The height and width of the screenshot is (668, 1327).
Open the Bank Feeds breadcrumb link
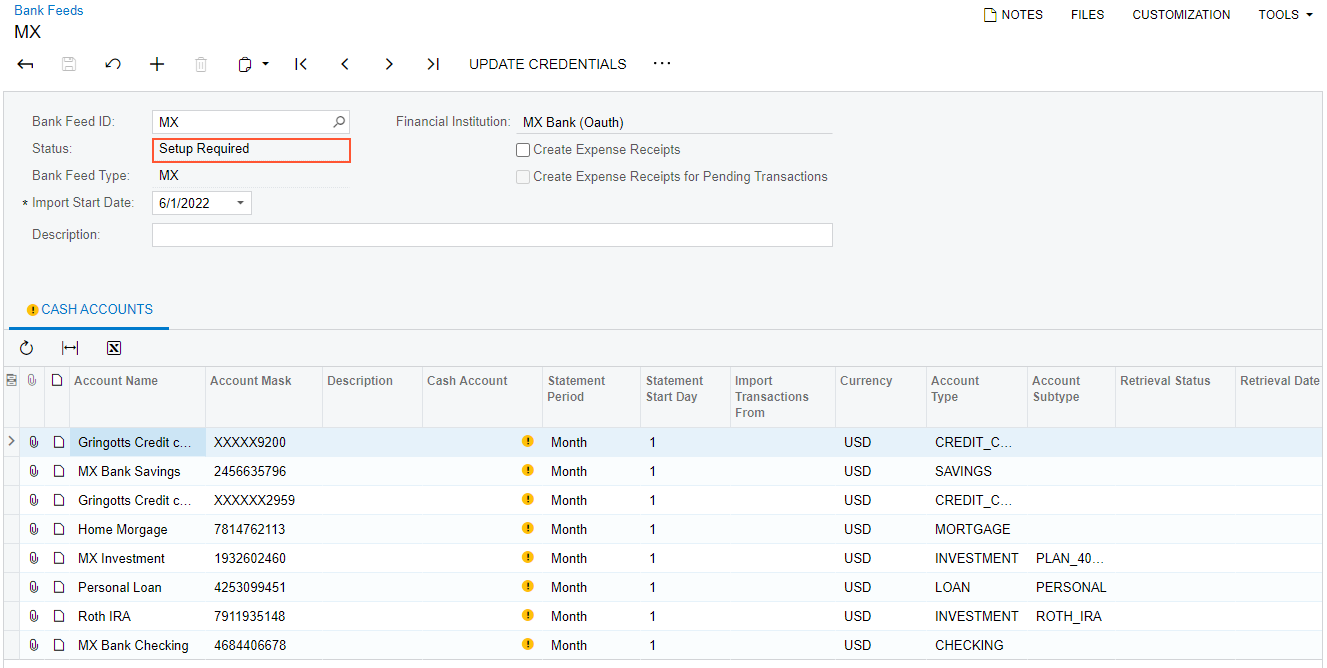pyautogui.click(x=49, y=10)
